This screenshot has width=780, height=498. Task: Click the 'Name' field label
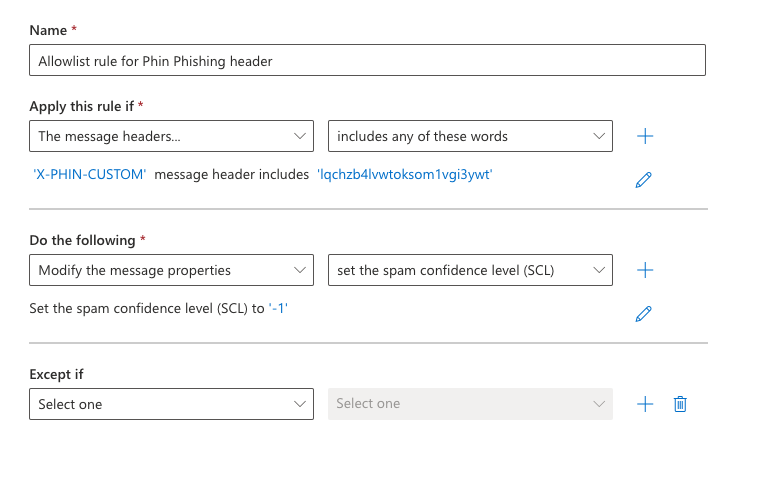tap(48, 31)
